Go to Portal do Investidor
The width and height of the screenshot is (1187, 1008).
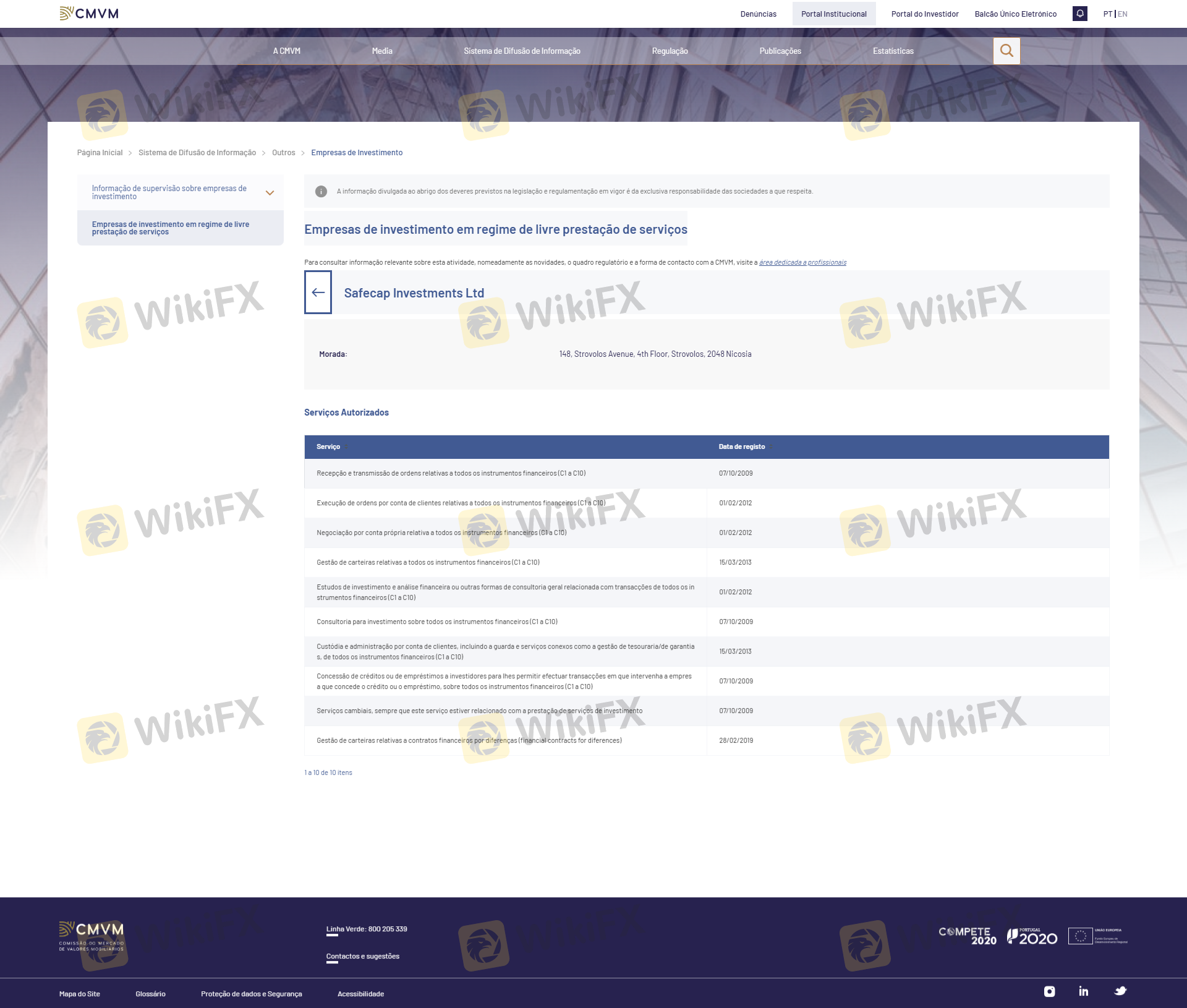click(x=925, y=14)
